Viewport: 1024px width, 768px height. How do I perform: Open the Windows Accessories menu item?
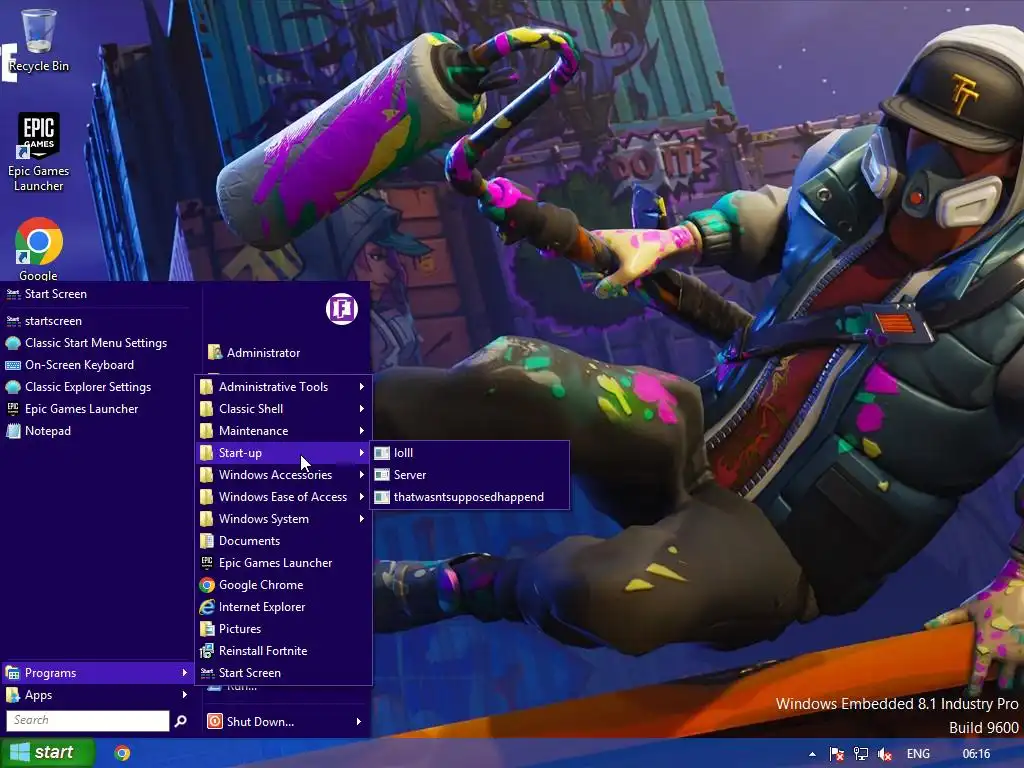tap(284, 475)
